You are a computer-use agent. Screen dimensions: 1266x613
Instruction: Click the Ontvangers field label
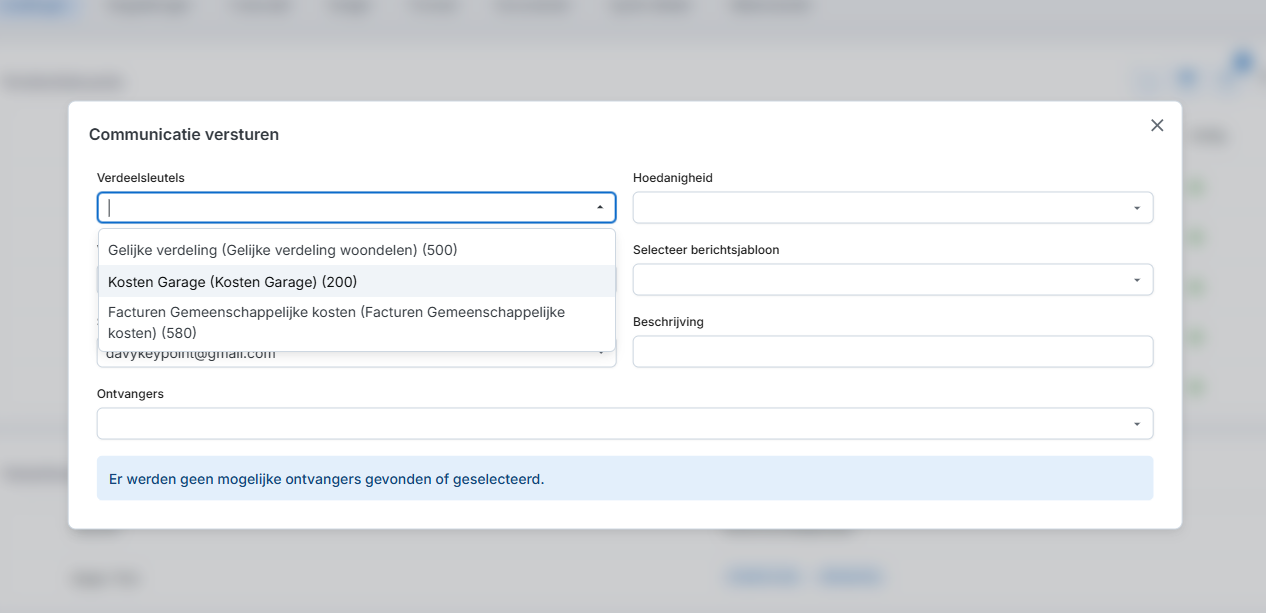[x=130, y=394]
